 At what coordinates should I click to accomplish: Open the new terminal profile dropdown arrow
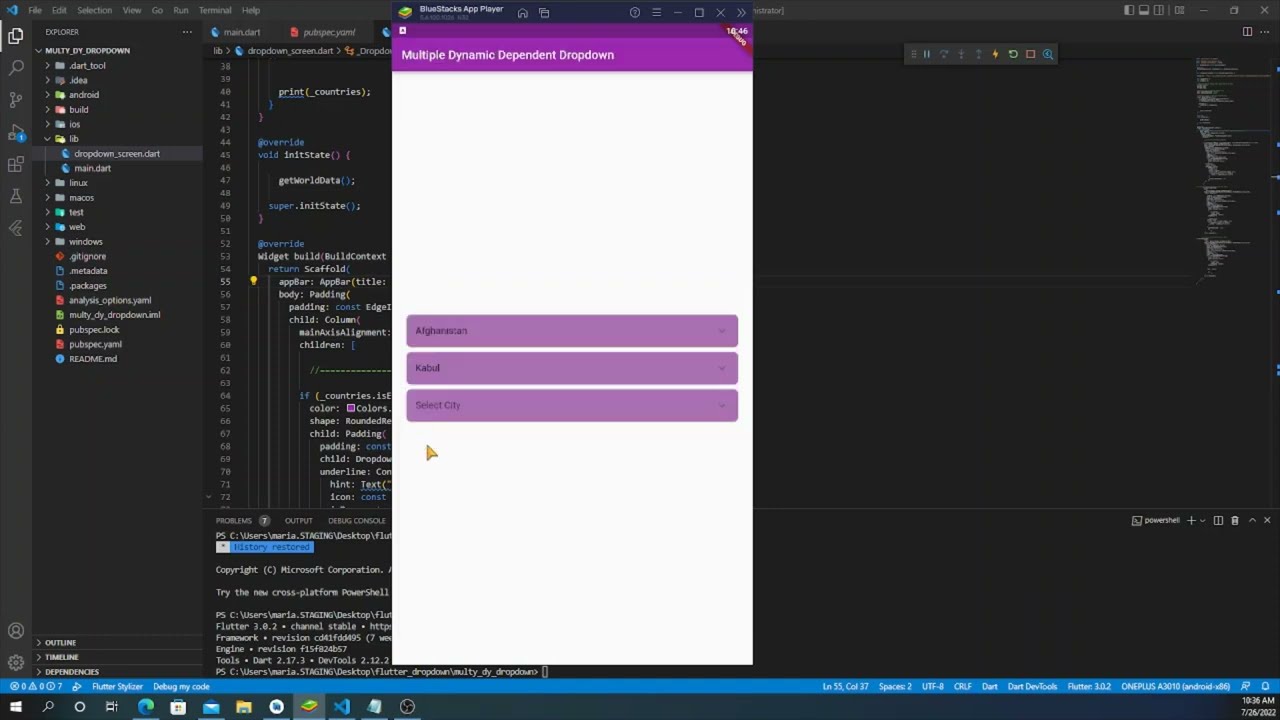click(1202, 520)
